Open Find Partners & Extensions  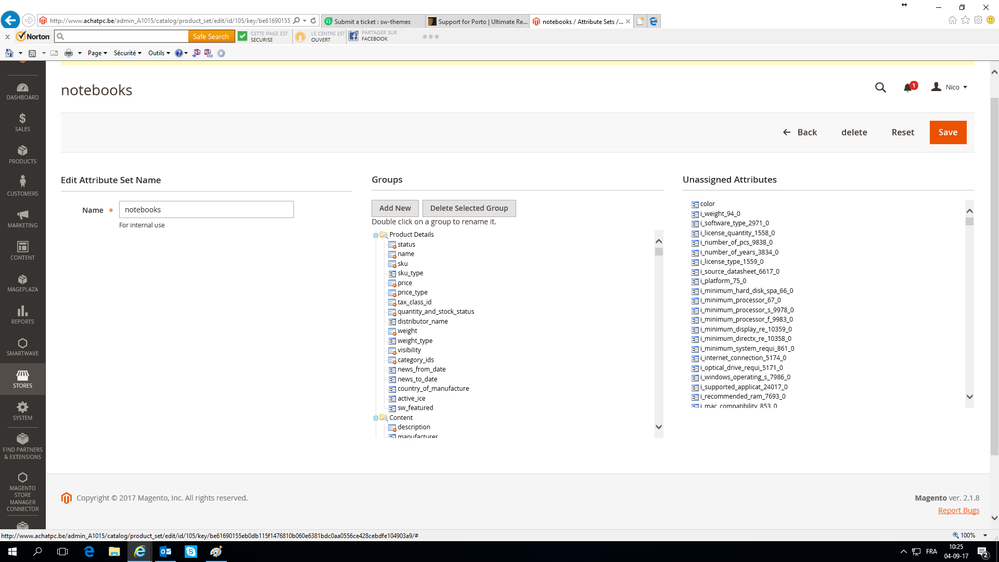[22, 445]
